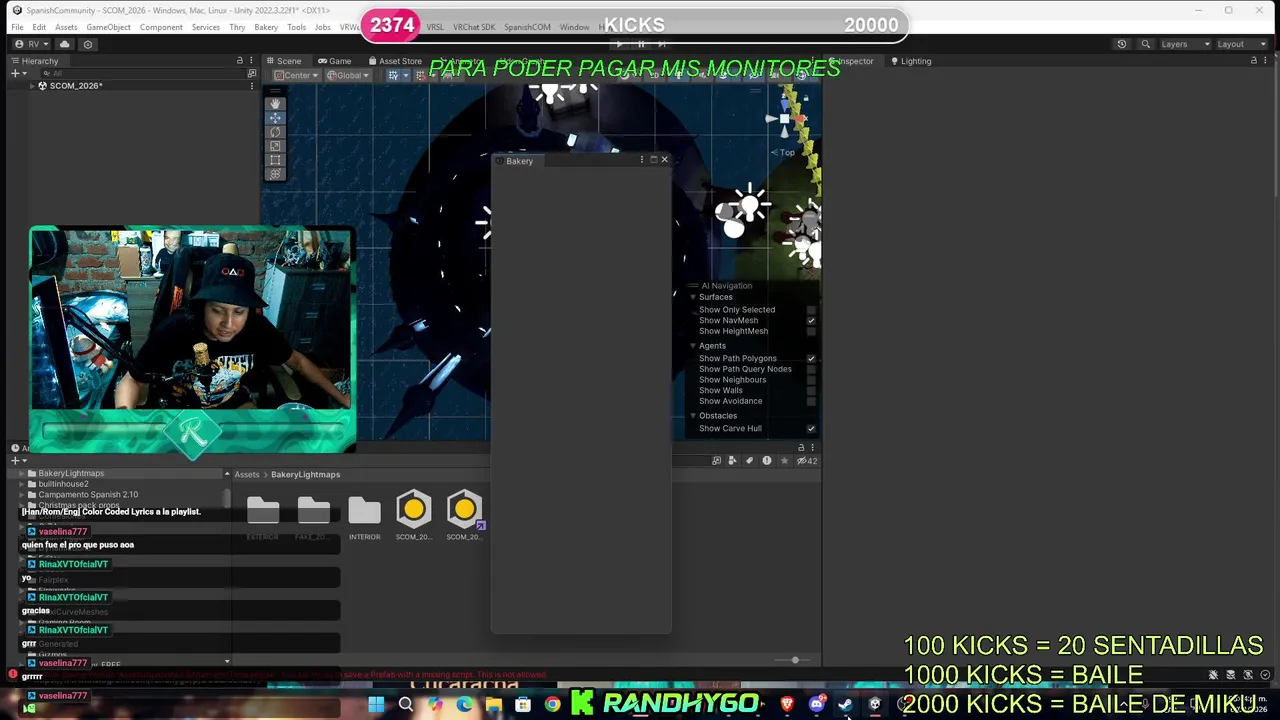
Task: Click the scene orientation gizmo center
Action: click(x=784, y=120)
